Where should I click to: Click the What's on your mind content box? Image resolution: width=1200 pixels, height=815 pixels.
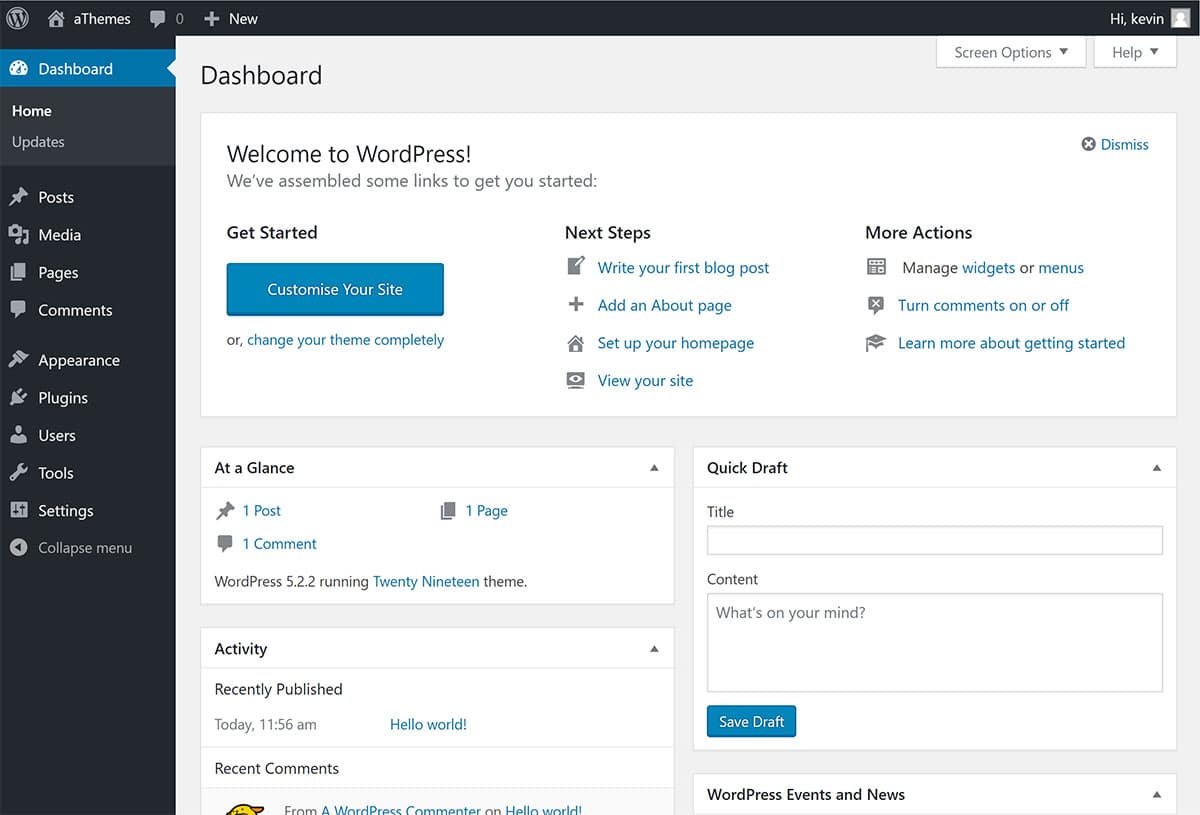pyautogui.click(x=935, y=642)
